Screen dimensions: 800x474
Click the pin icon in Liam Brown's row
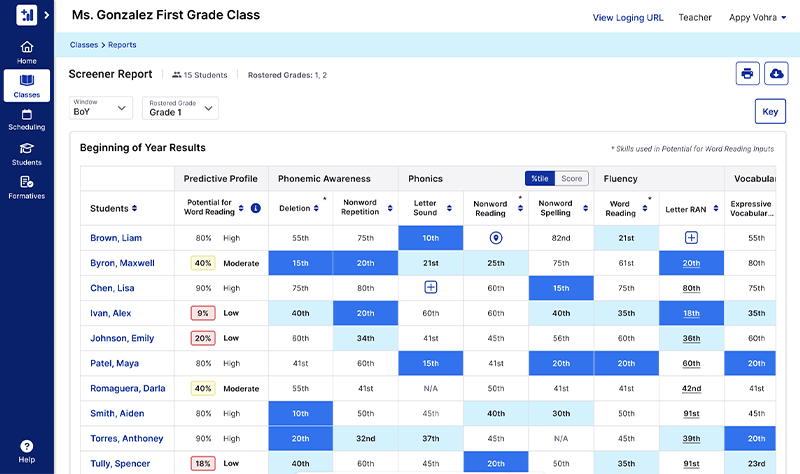[x=495, y=239]
